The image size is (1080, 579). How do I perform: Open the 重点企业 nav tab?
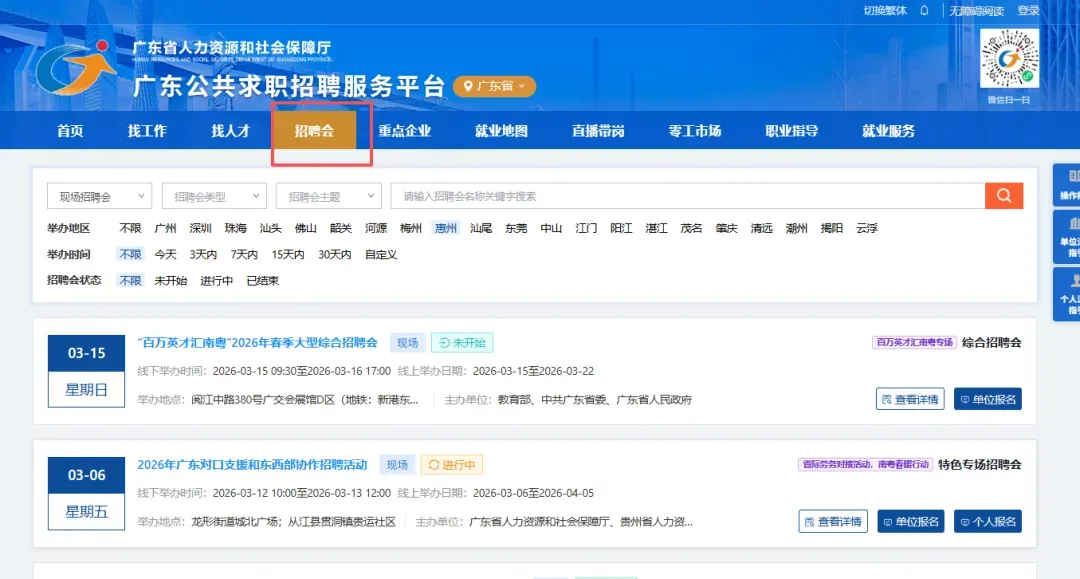coord(404,131)
